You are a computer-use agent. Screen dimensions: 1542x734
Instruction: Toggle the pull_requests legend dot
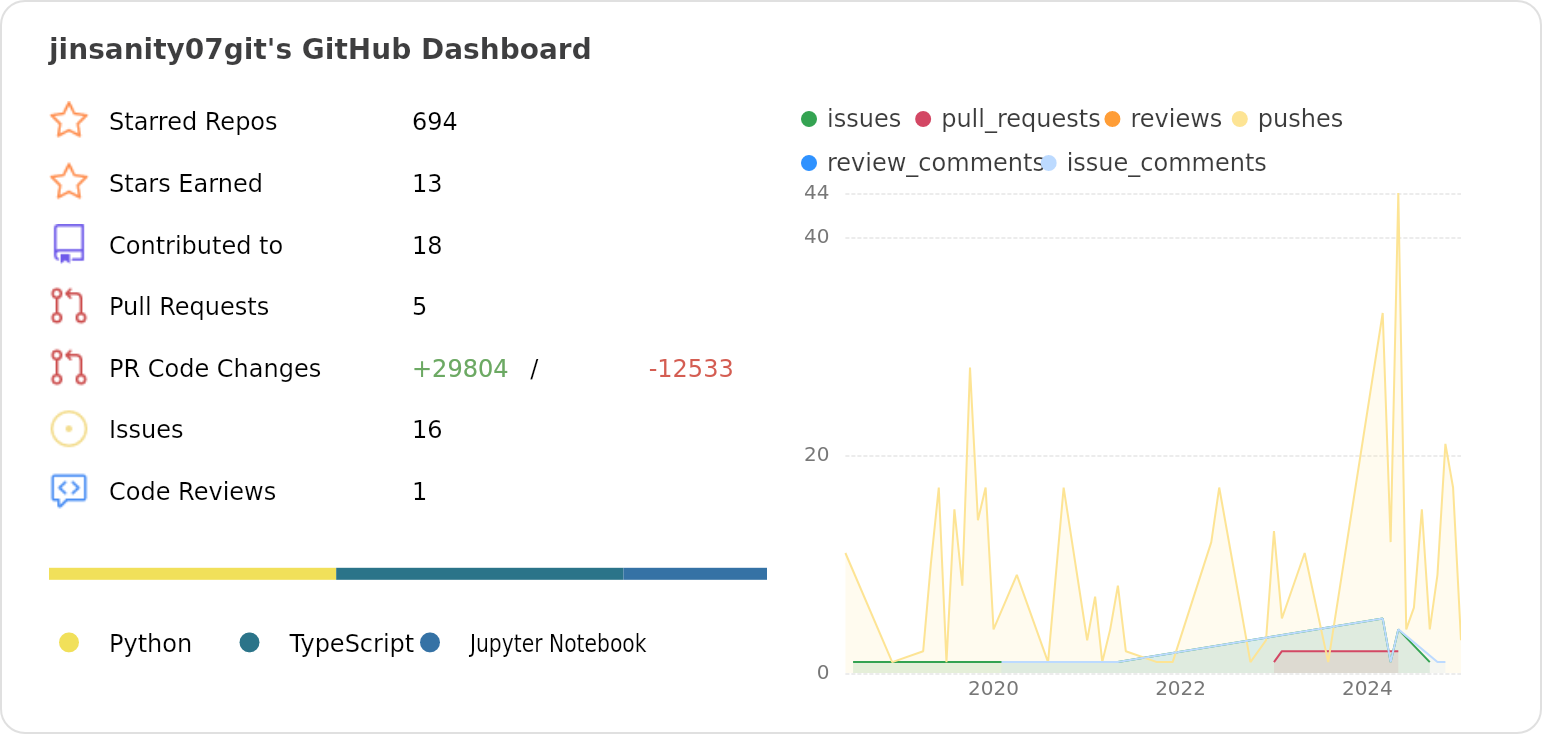[x=923, y=119]
